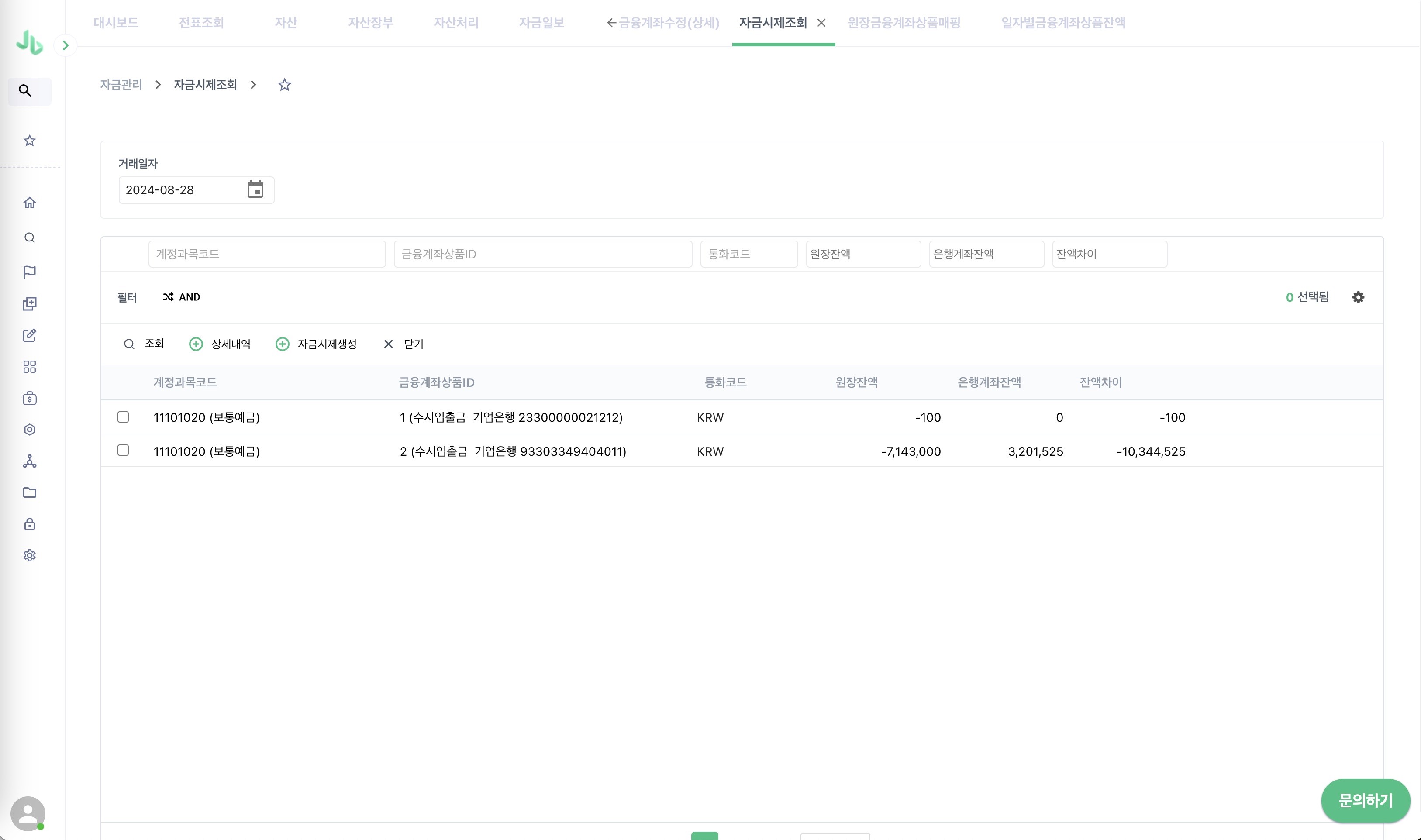
Task: Click the 계정과목코드 filter input field
Action: (267, 254)
